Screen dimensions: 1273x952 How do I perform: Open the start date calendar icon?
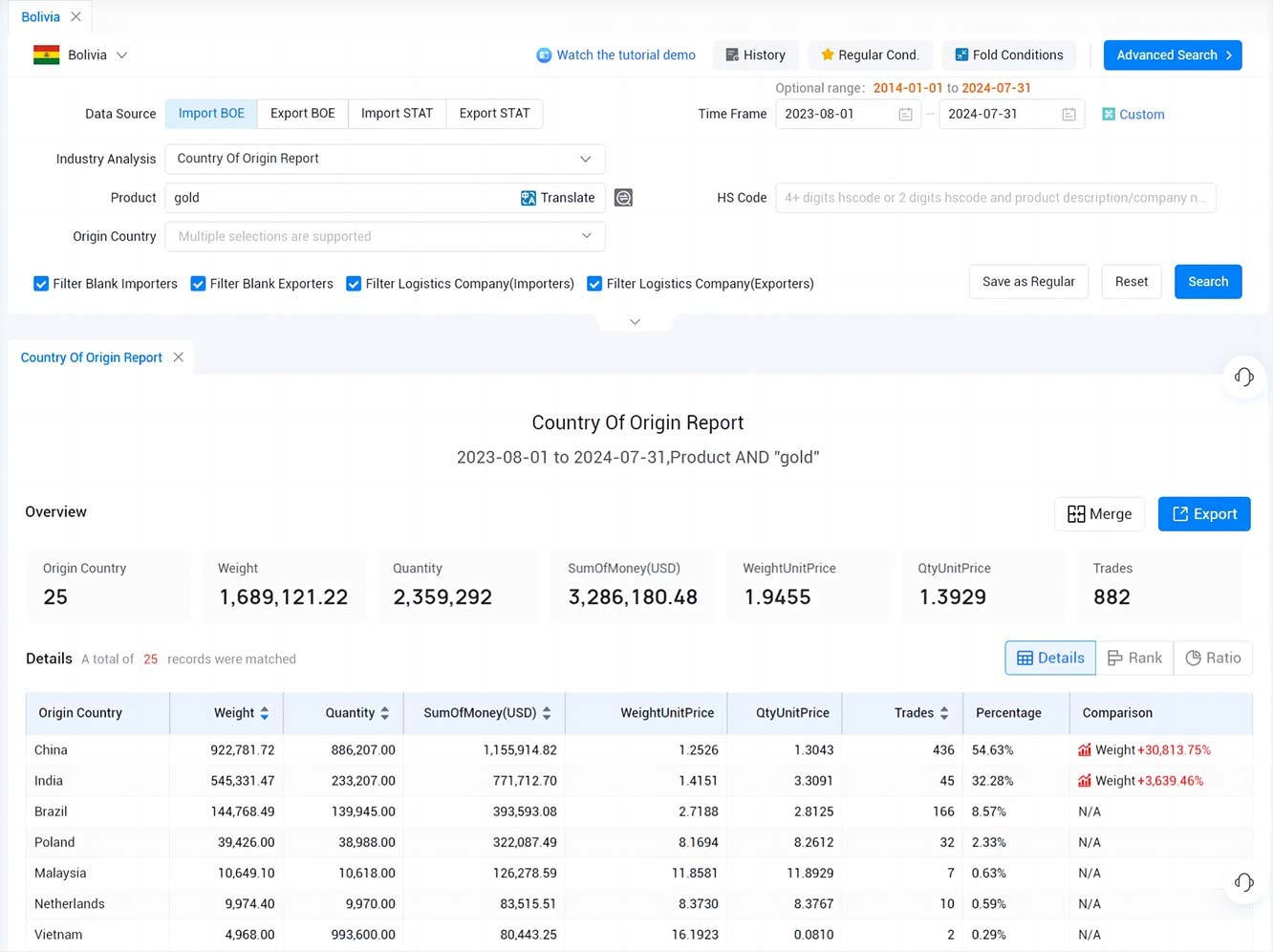coord(905,115)
